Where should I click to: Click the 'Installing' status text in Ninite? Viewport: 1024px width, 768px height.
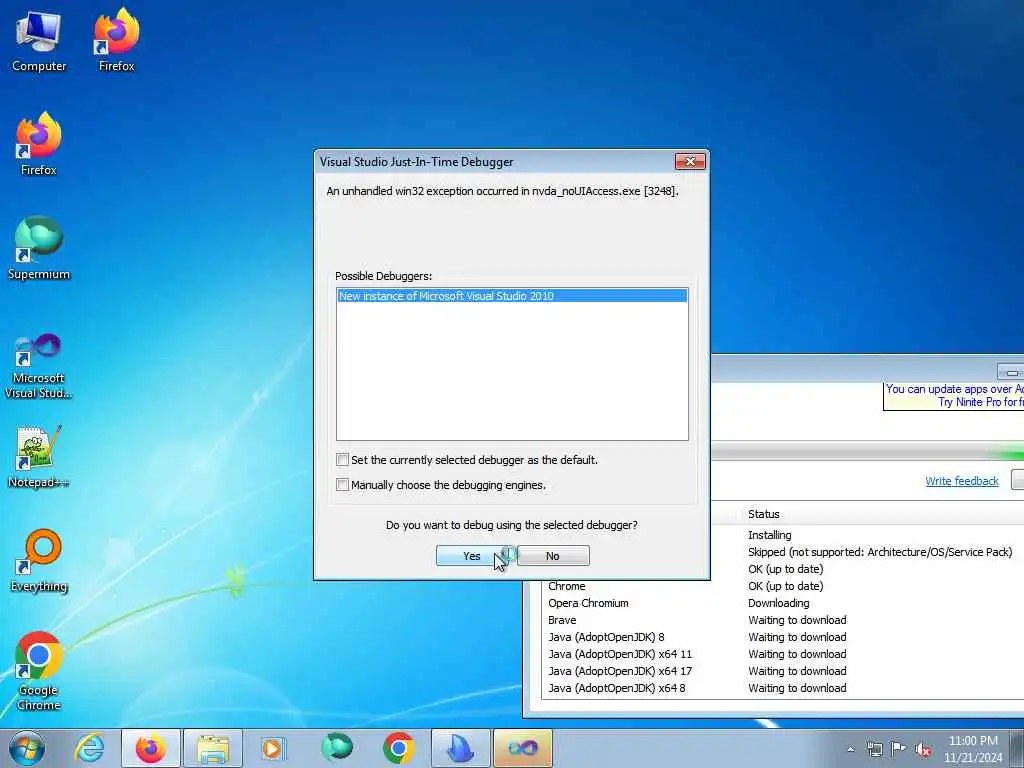pos(769,535)
